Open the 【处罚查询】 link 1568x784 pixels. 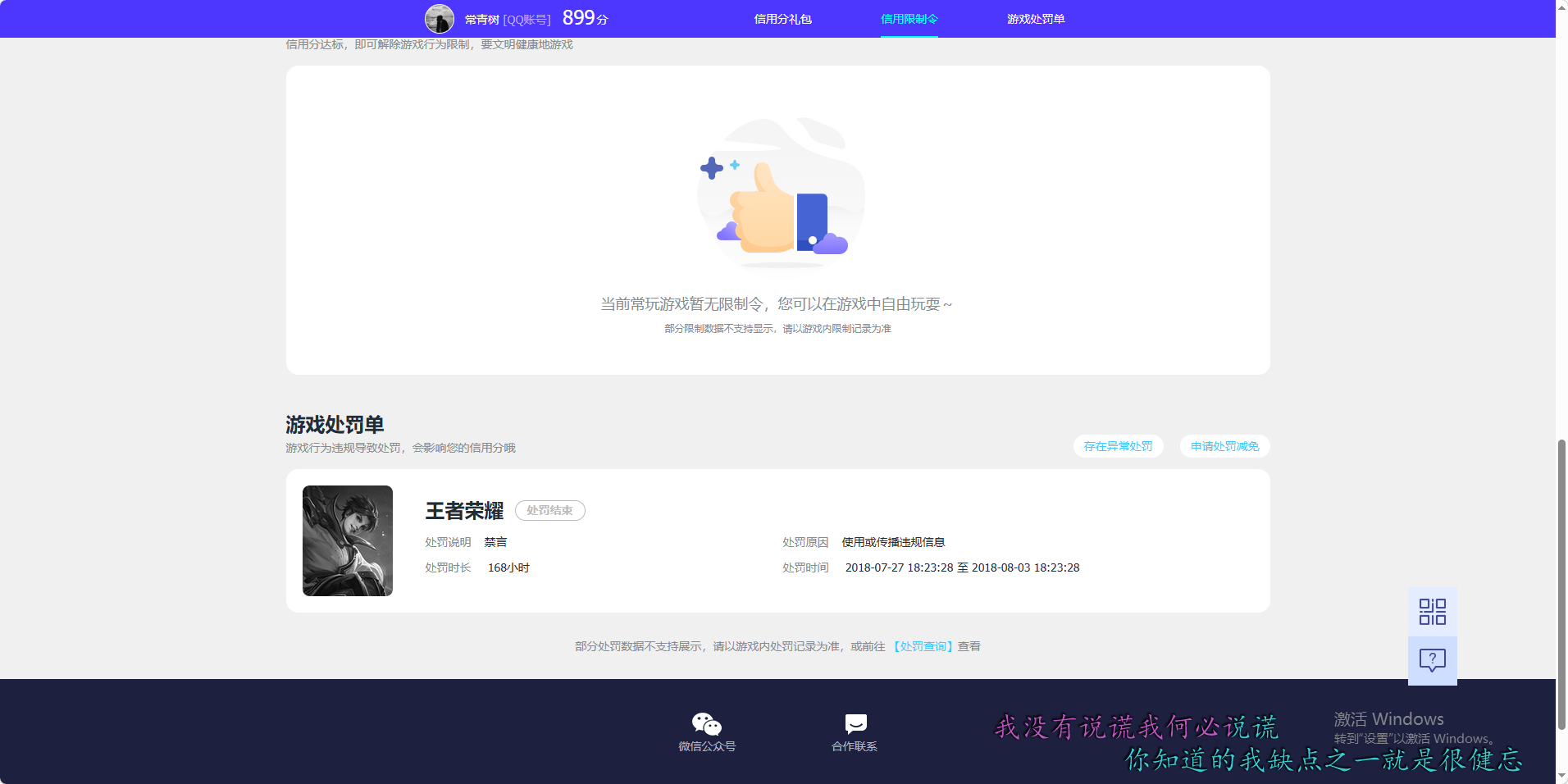(x=923, y=646)
